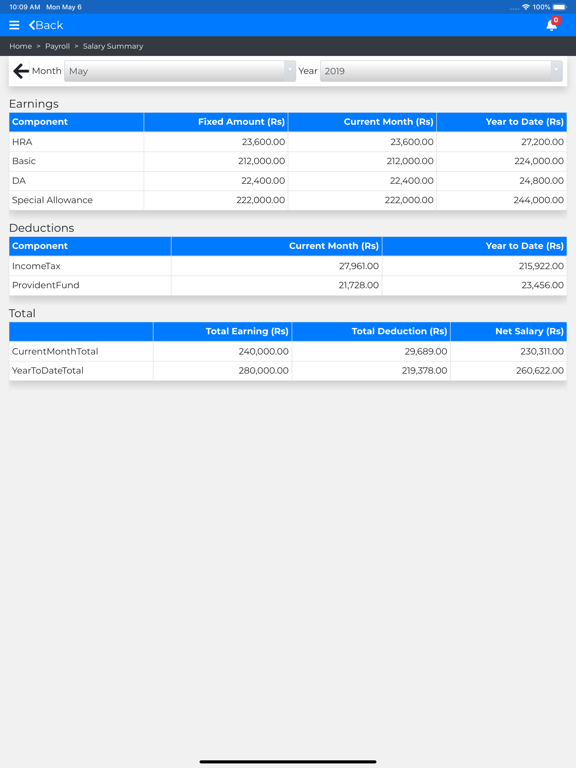Click HRA year to date 27,200.00

[542, 142]
